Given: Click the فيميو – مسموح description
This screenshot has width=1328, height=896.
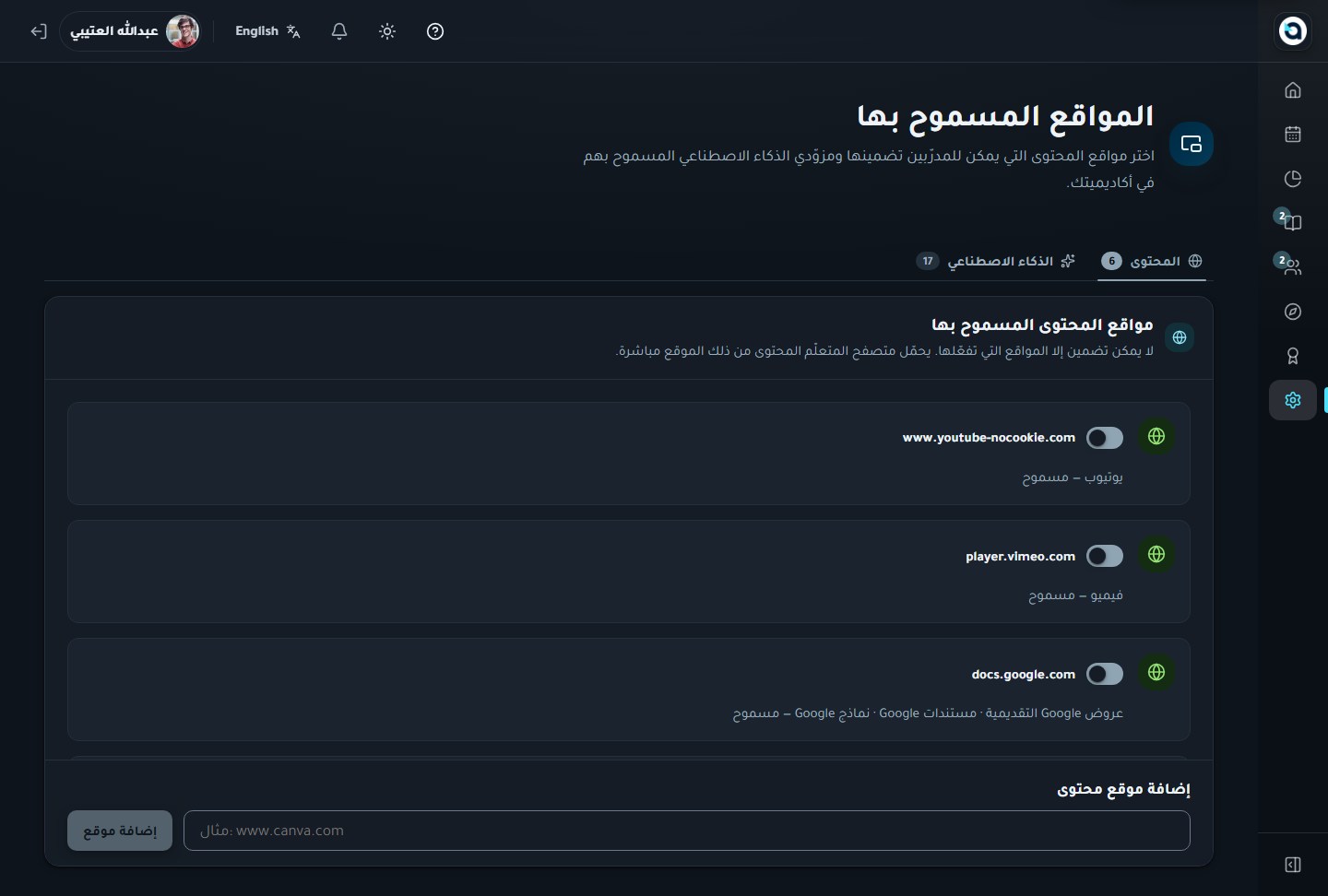Looking at the screenshot, I should pos(1075,595).
